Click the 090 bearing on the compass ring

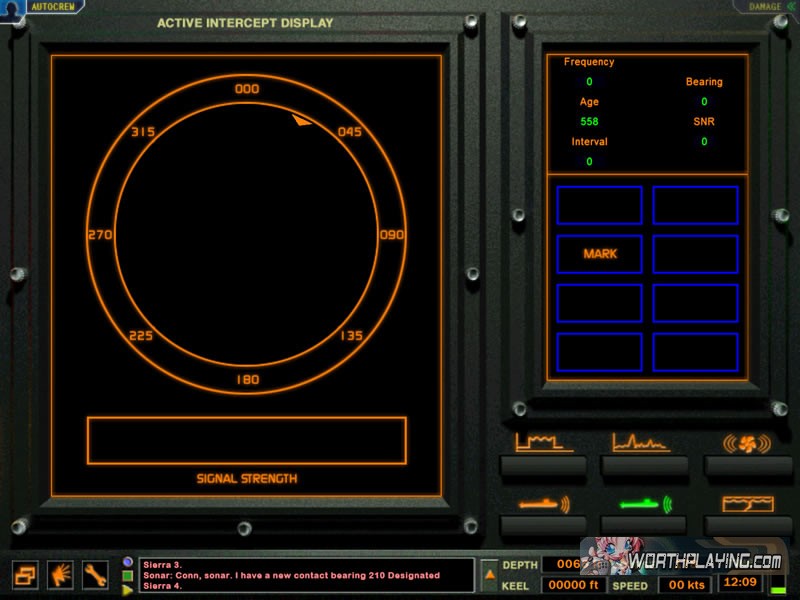390,235
